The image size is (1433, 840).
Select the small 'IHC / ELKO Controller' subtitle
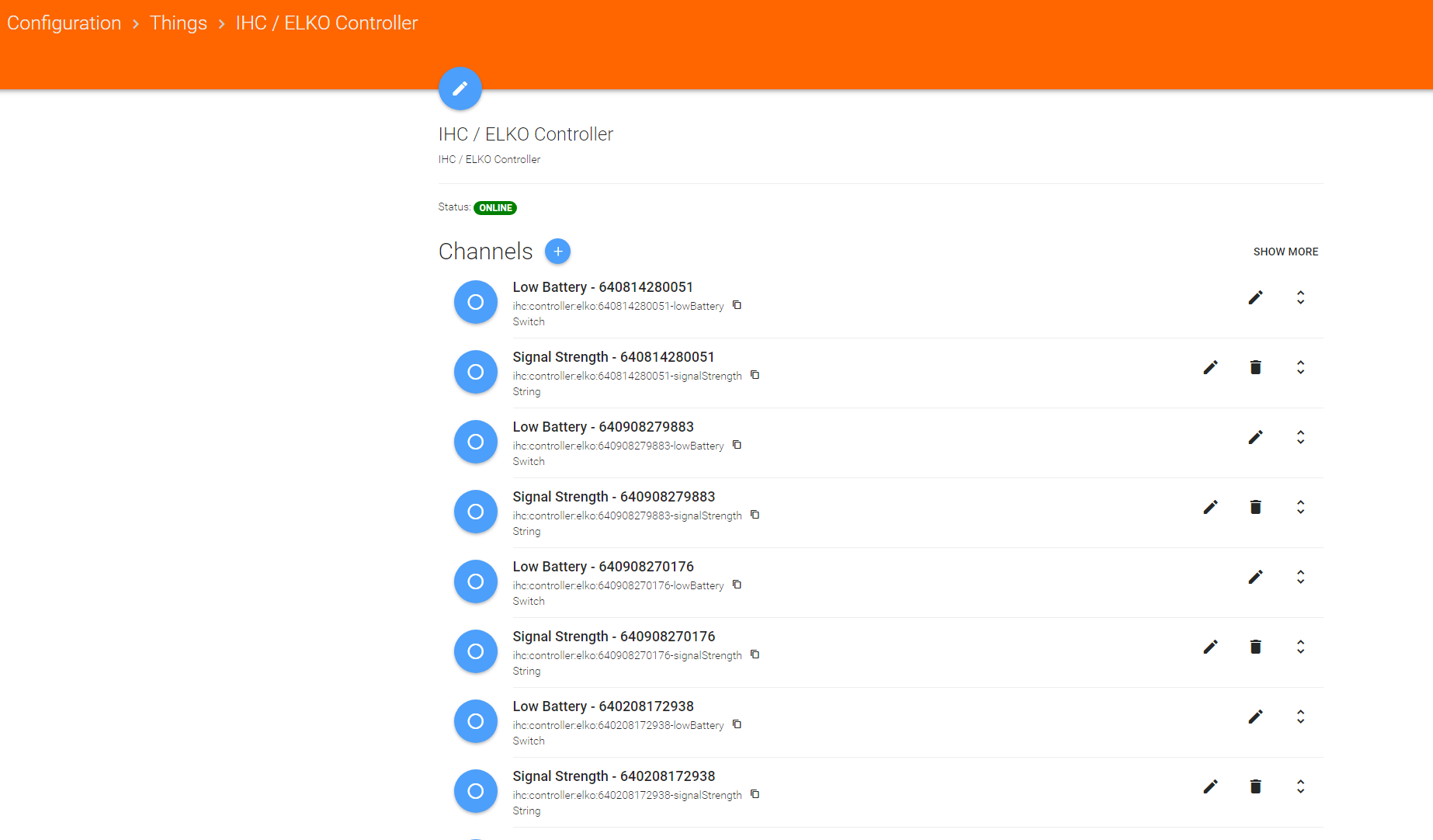click(489, 159)
